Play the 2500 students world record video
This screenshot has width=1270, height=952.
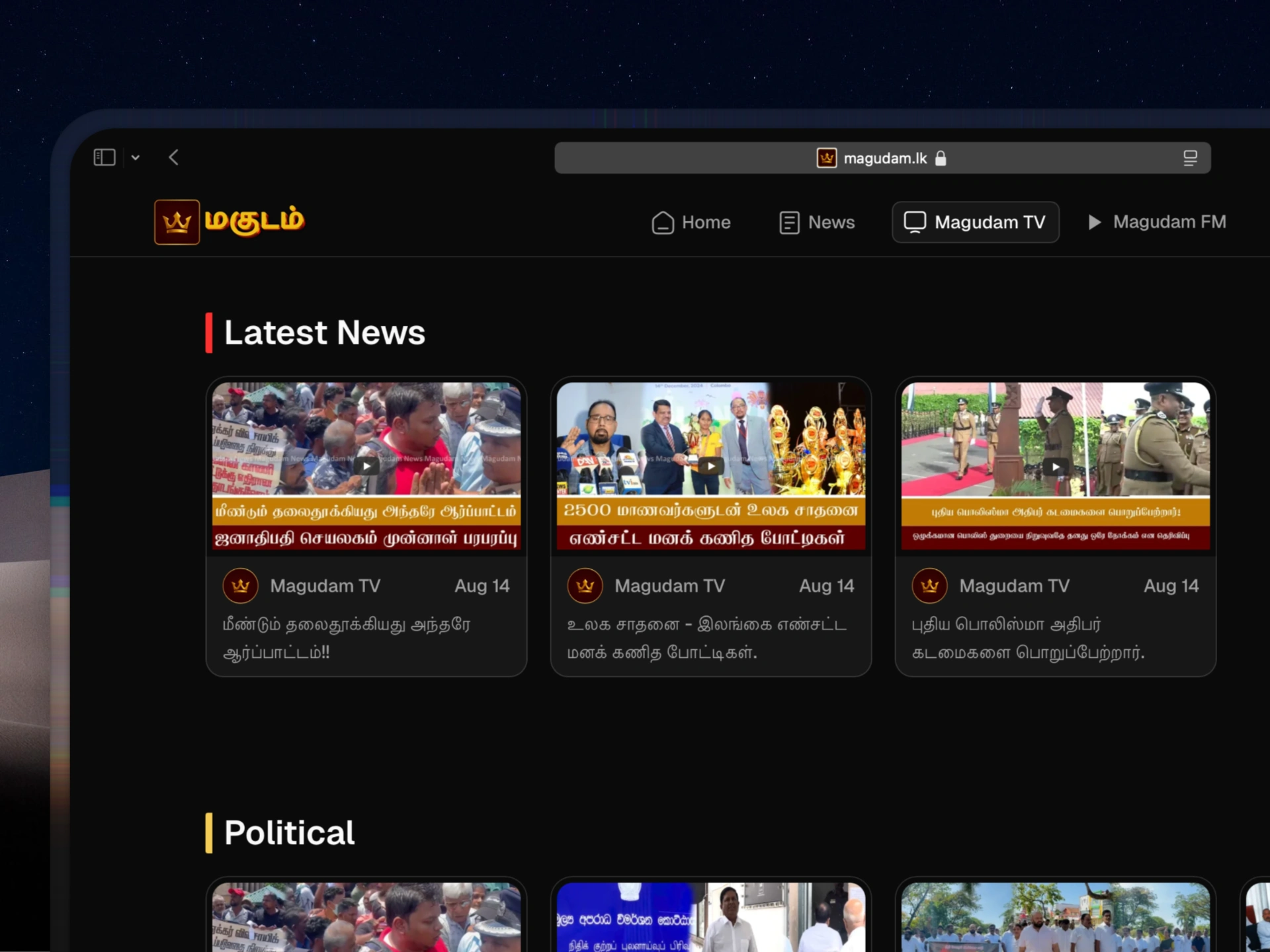click(711, 466)
